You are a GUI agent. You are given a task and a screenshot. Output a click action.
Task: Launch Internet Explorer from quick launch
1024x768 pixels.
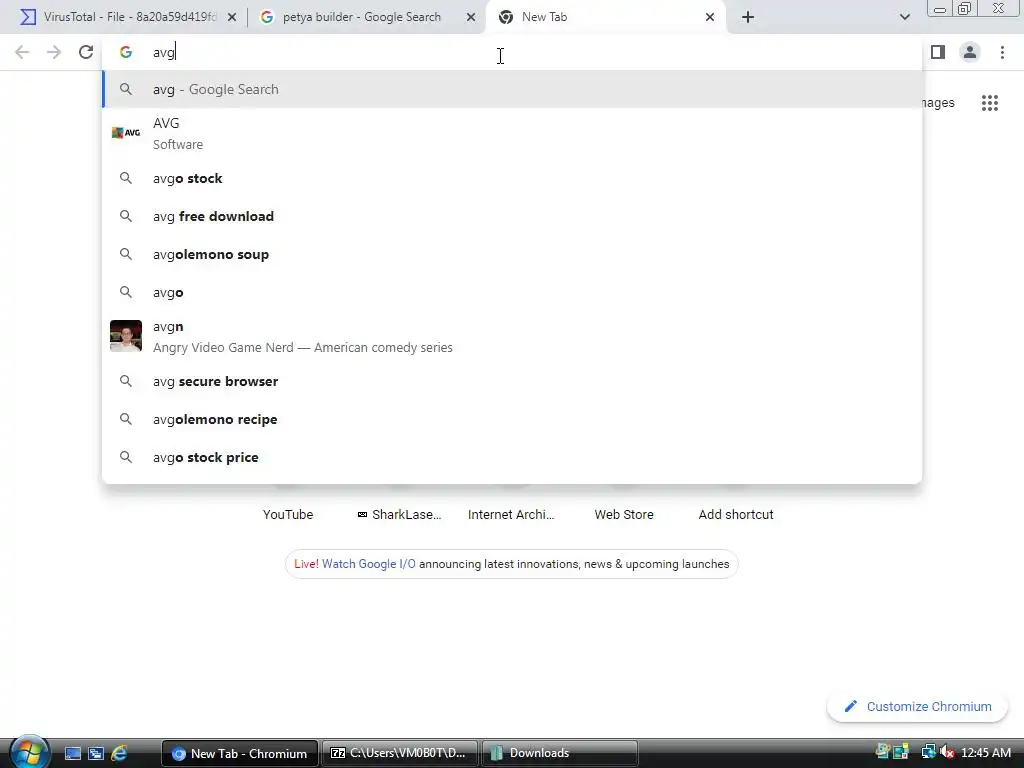click(119, 753)
